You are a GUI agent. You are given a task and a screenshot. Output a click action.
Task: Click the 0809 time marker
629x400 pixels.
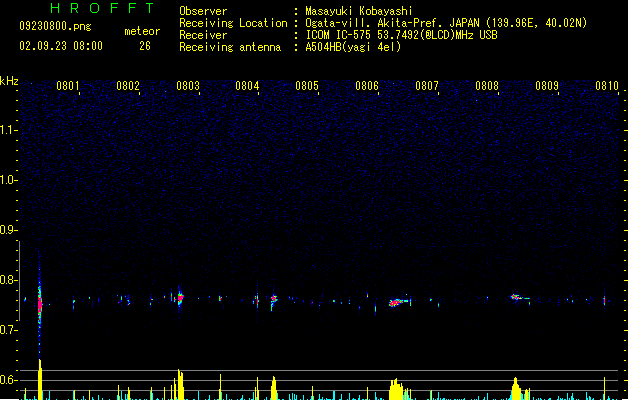547,86
